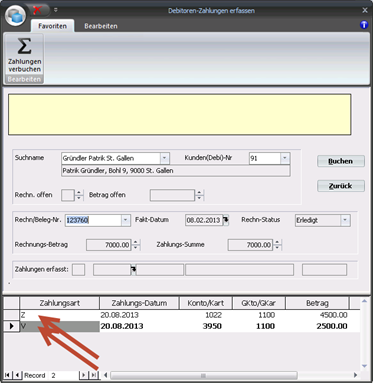Screen dimensions: 373x383
Task: Close the Debitoren-Zahlungen erfassen window
Action: tap(365, 10)
